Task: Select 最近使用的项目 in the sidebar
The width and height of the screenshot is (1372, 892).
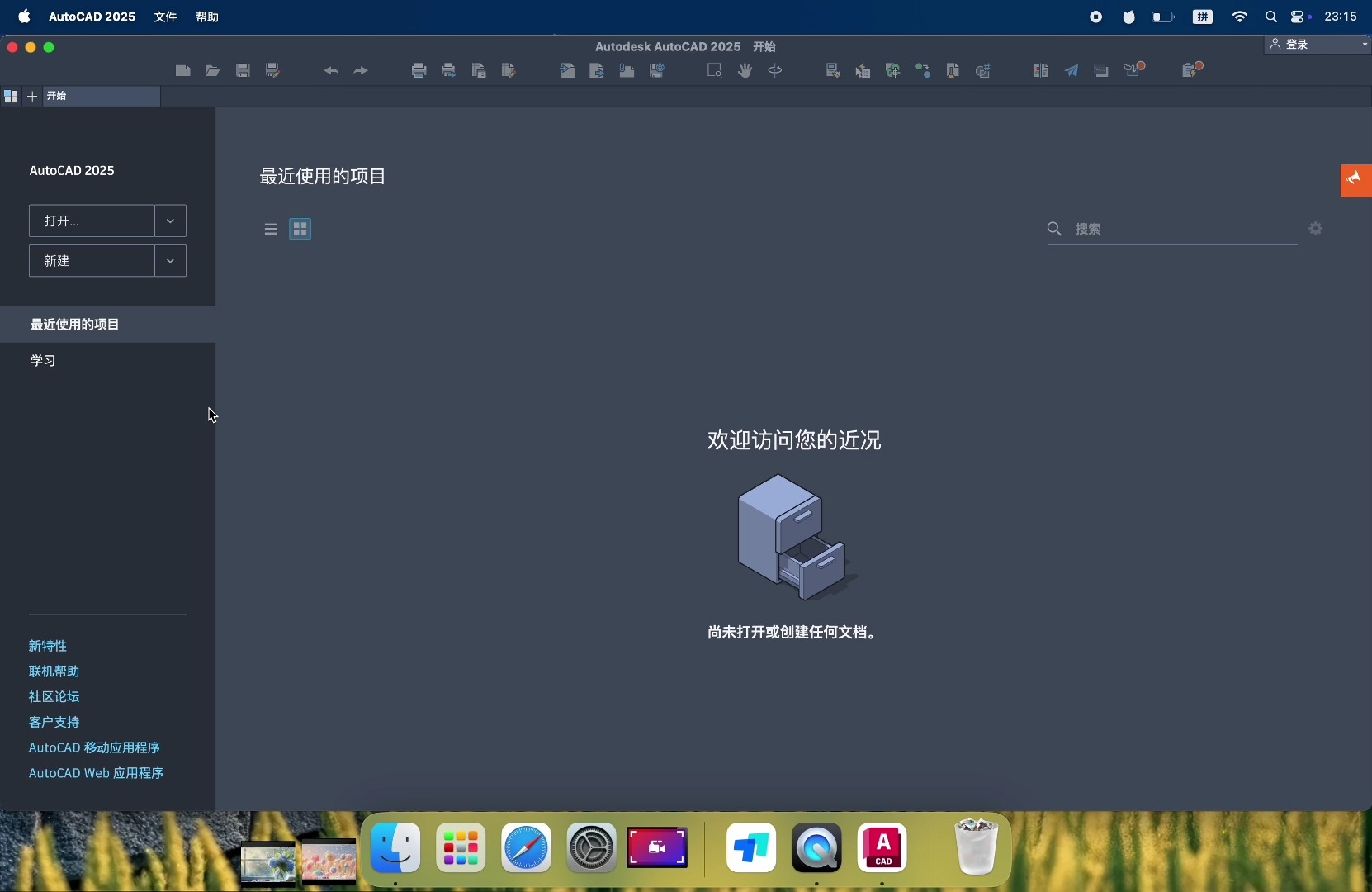Action: point(107,325)
